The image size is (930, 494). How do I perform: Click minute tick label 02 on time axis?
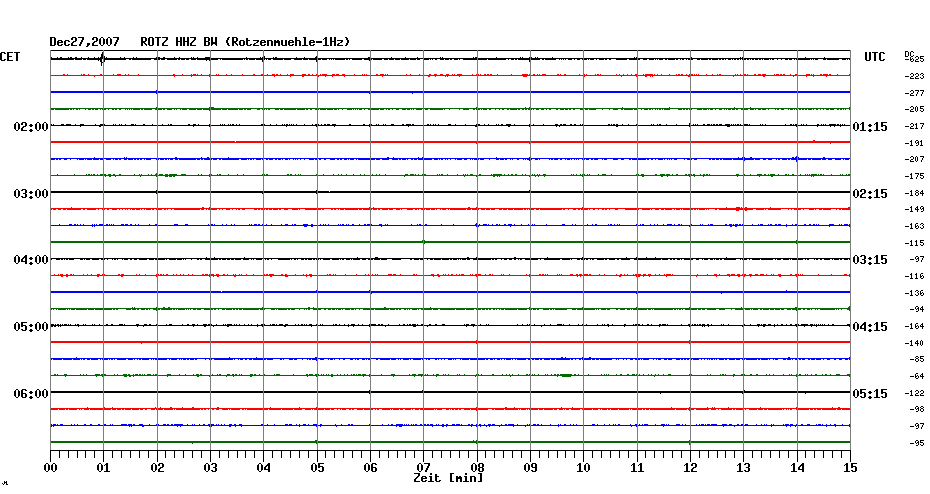pyautogui.click(x=157, y=468)
